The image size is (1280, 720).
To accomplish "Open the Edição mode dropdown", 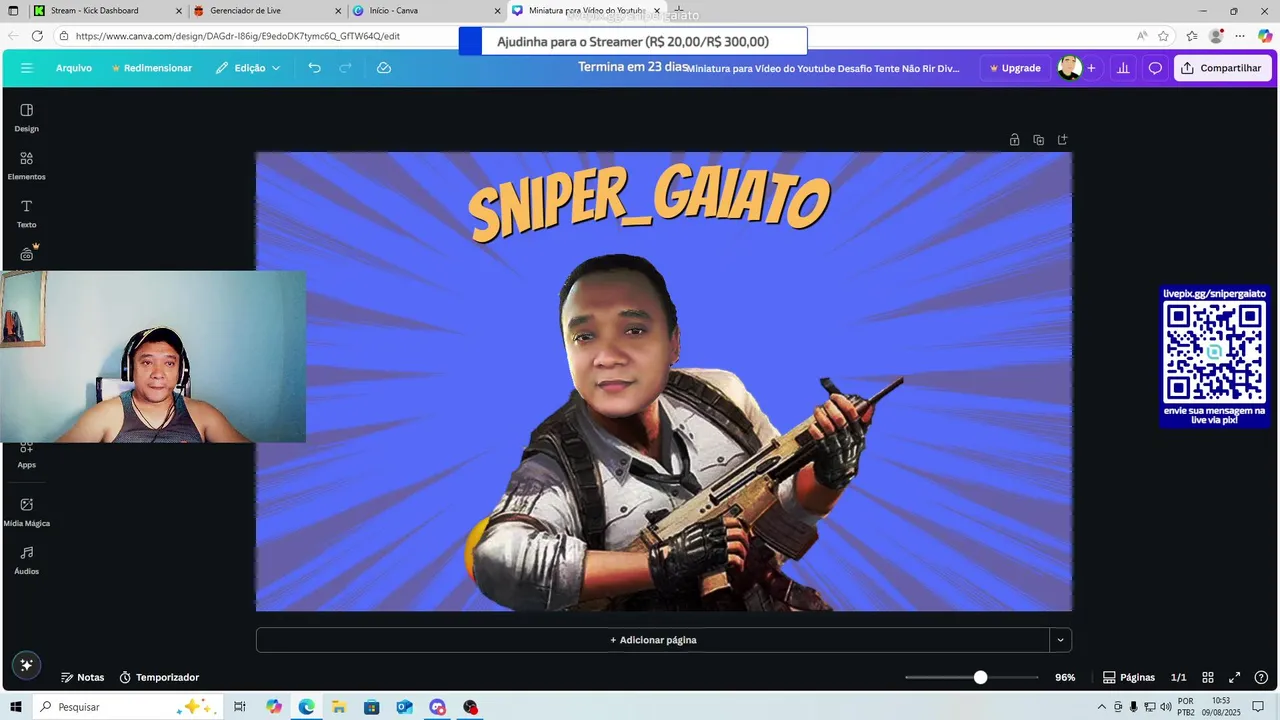I will click(x=248, y=68).
